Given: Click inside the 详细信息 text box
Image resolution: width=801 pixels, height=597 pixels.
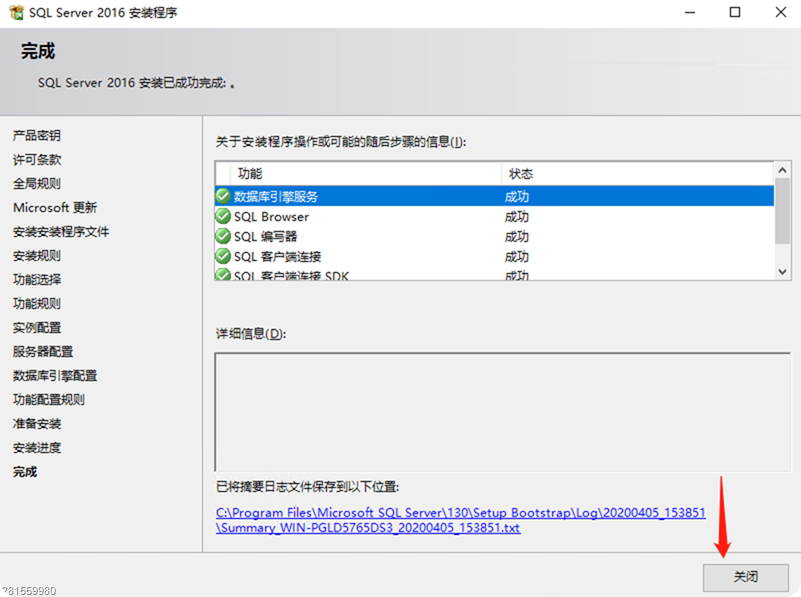Looking at the screenshot, I should pos(503,412).
